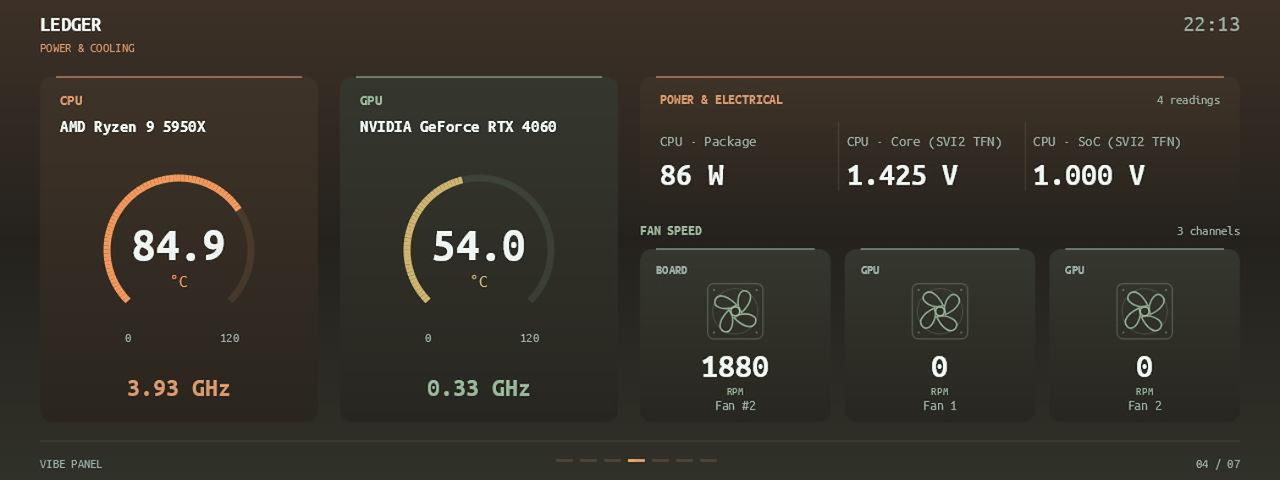Click the LEDGER title
Viewport: 1280px width, 480px height.
(70, 25)
